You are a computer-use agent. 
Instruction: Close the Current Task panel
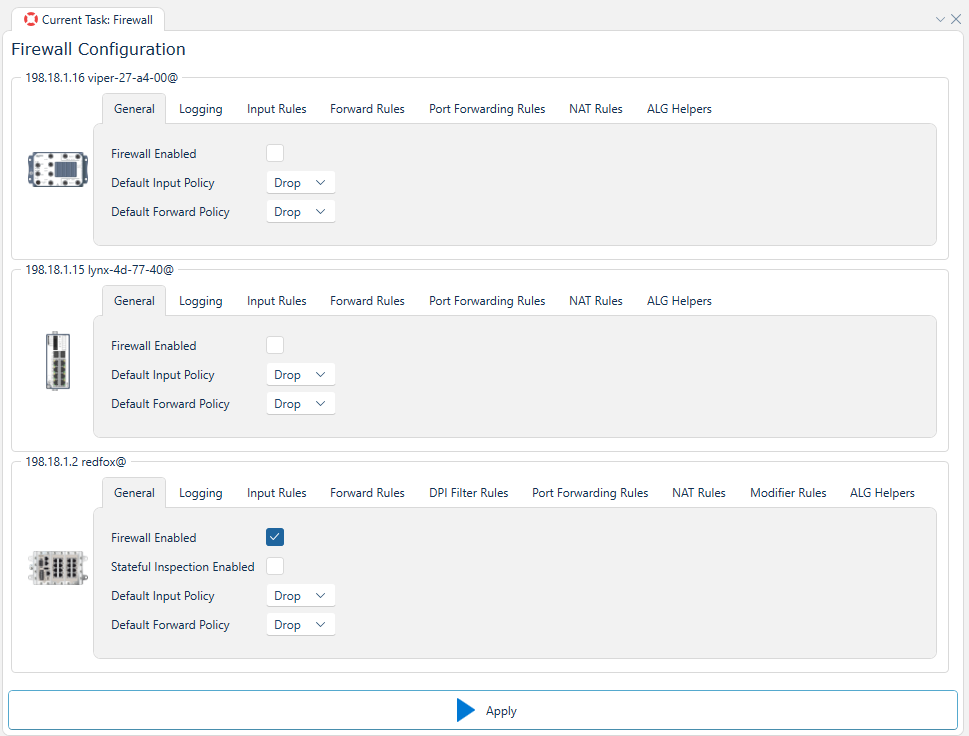956,19
